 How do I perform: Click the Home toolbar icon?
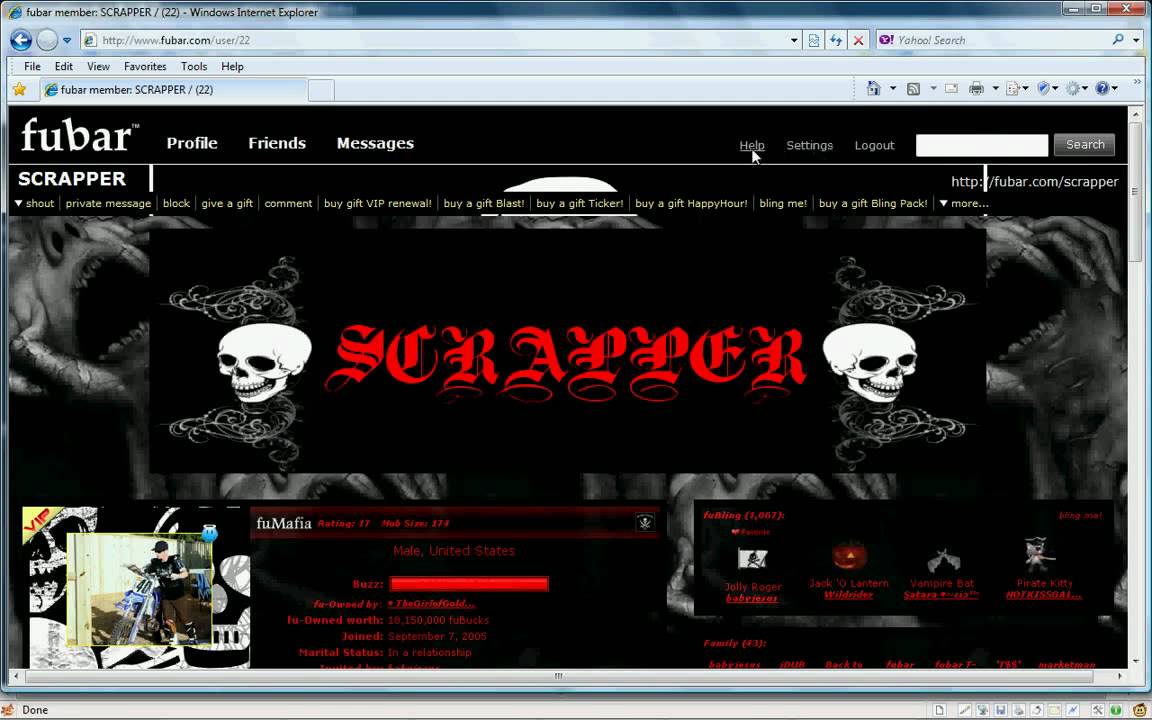pyautogui.click(x=874, y=89)
